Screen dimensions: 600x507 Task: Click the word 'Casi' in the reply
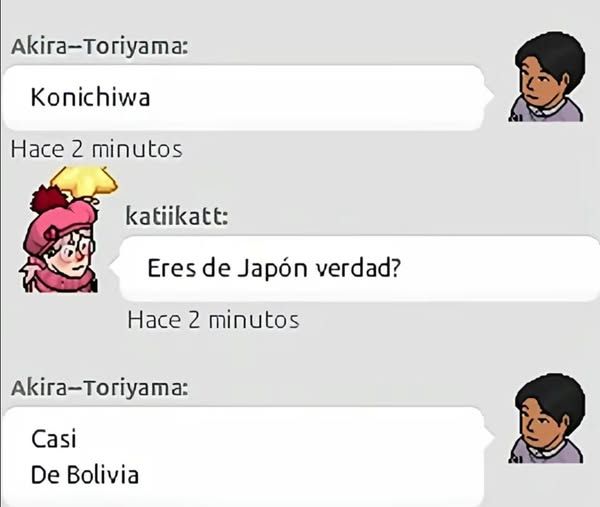[x=54, y=439]
